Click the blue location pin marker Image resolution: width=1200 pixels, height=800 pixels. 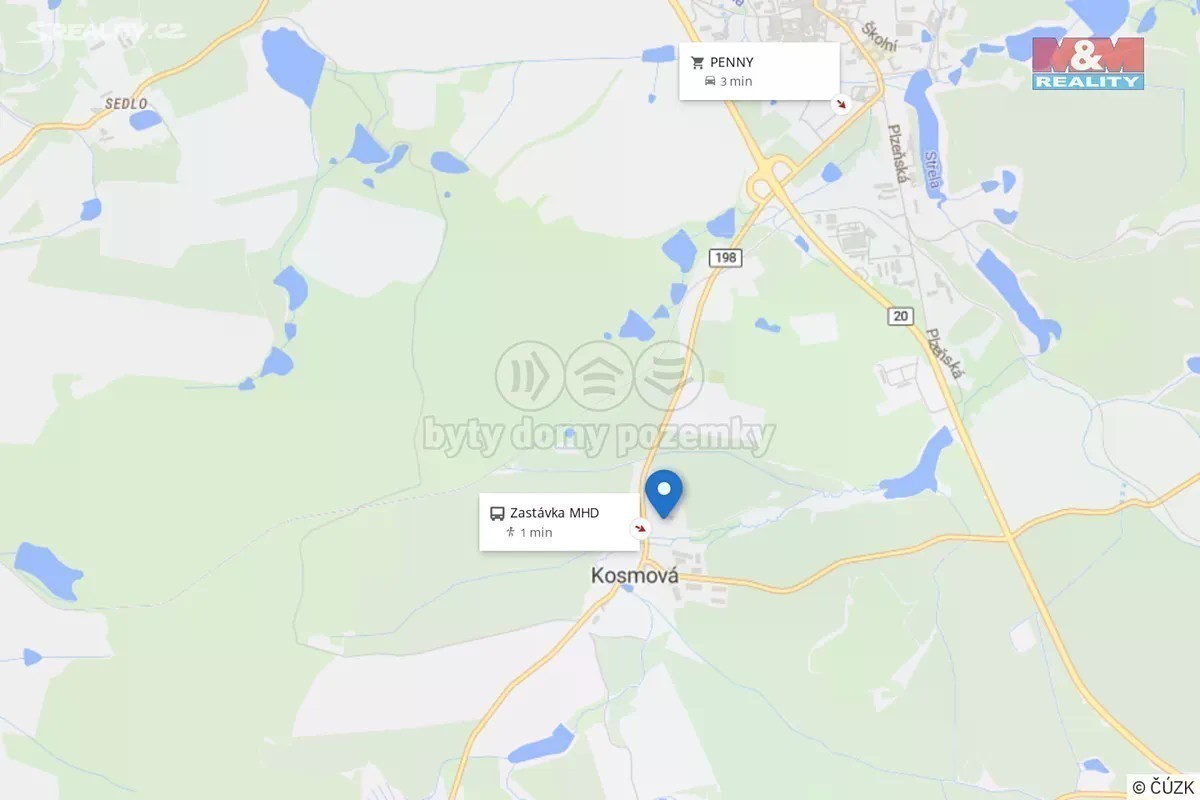pyautogui.click(x=663, y=493)
